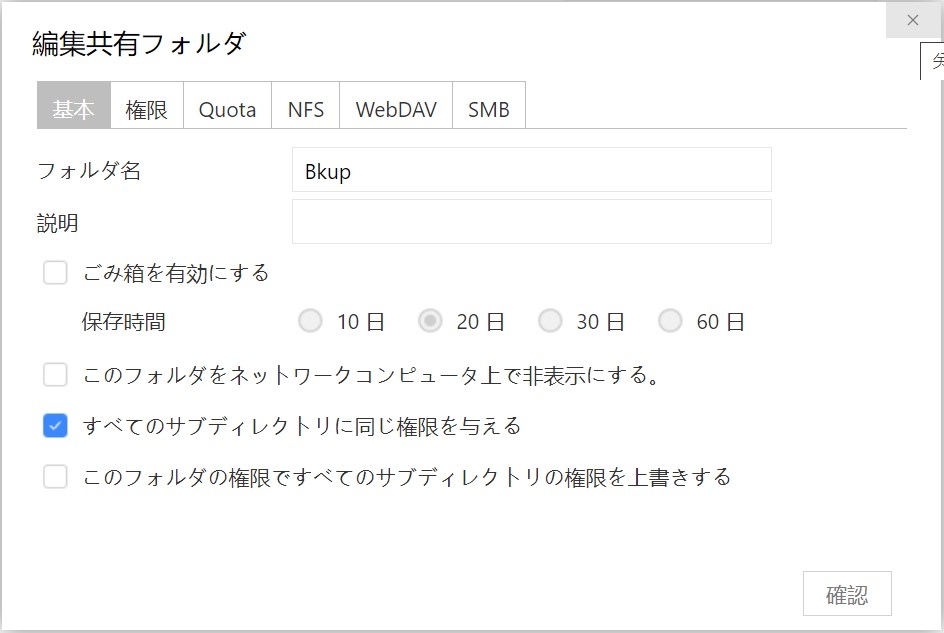Image resolution: width=944 pixels, height=633 pixels.
Task: Switch to the Quota tab
Action: click(x=227, y=109)
